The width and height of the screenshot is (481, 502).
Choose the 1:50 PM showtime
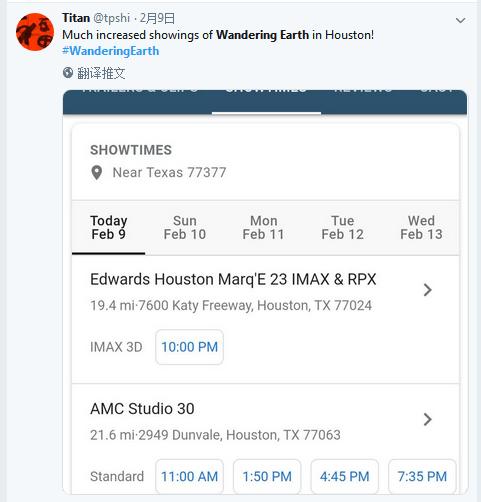(267, 476)
